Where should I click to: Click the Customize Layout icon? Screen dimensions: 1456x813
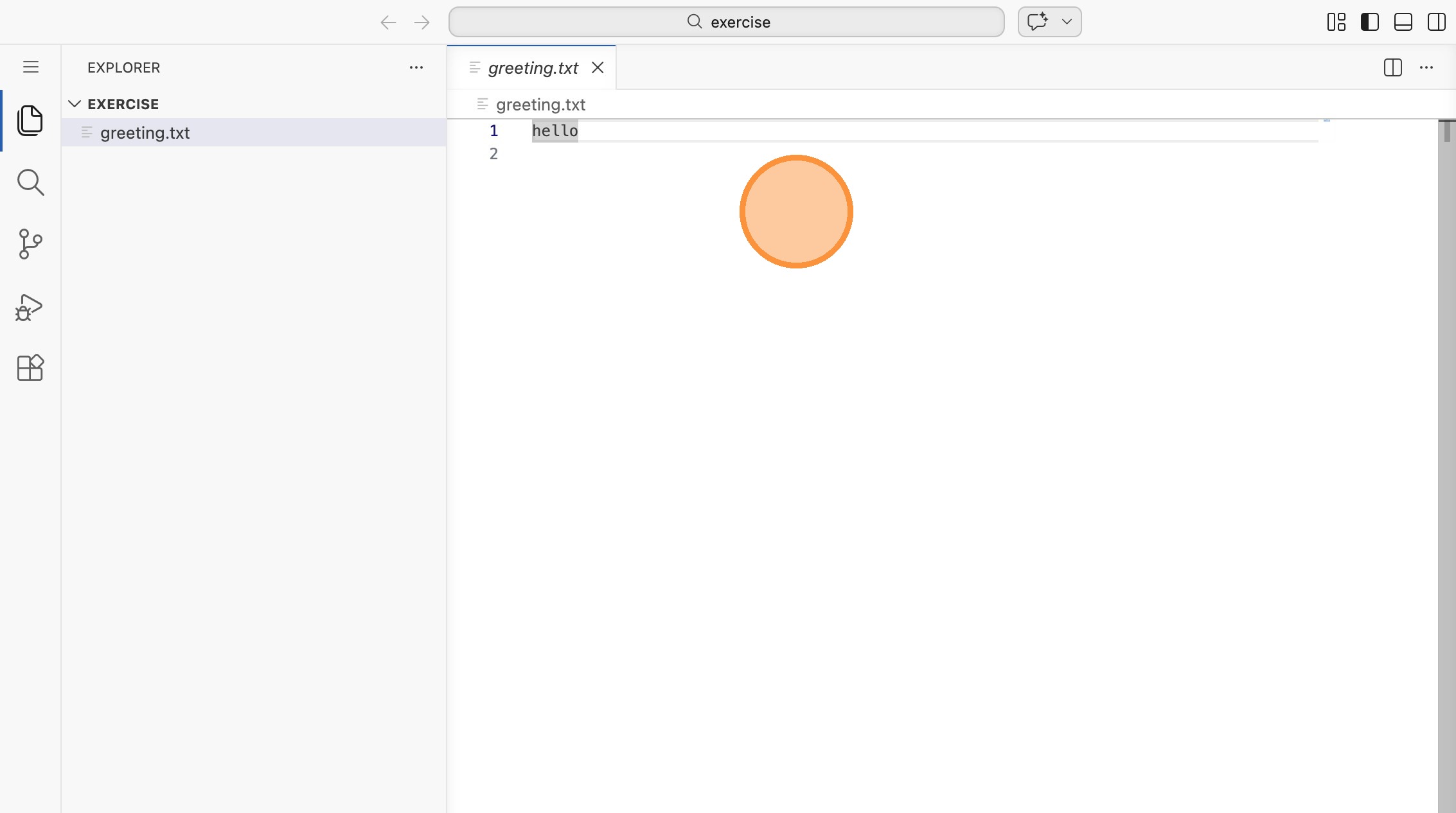tap(1336, 22)
